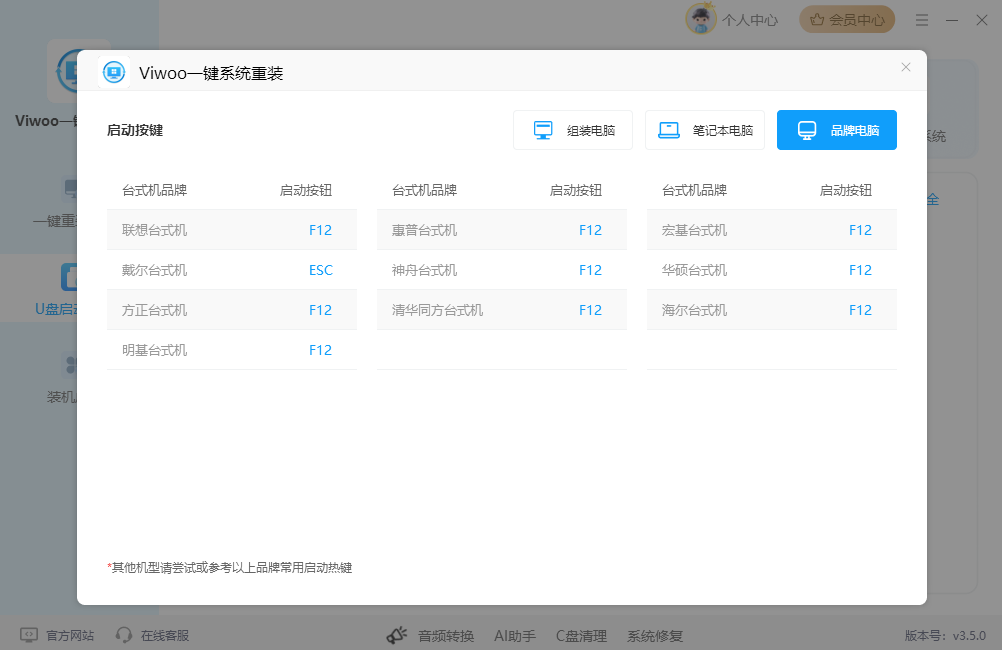Click the 启动按键 heading
This screenshot has height=650, width=1002.
click(135, 130)
